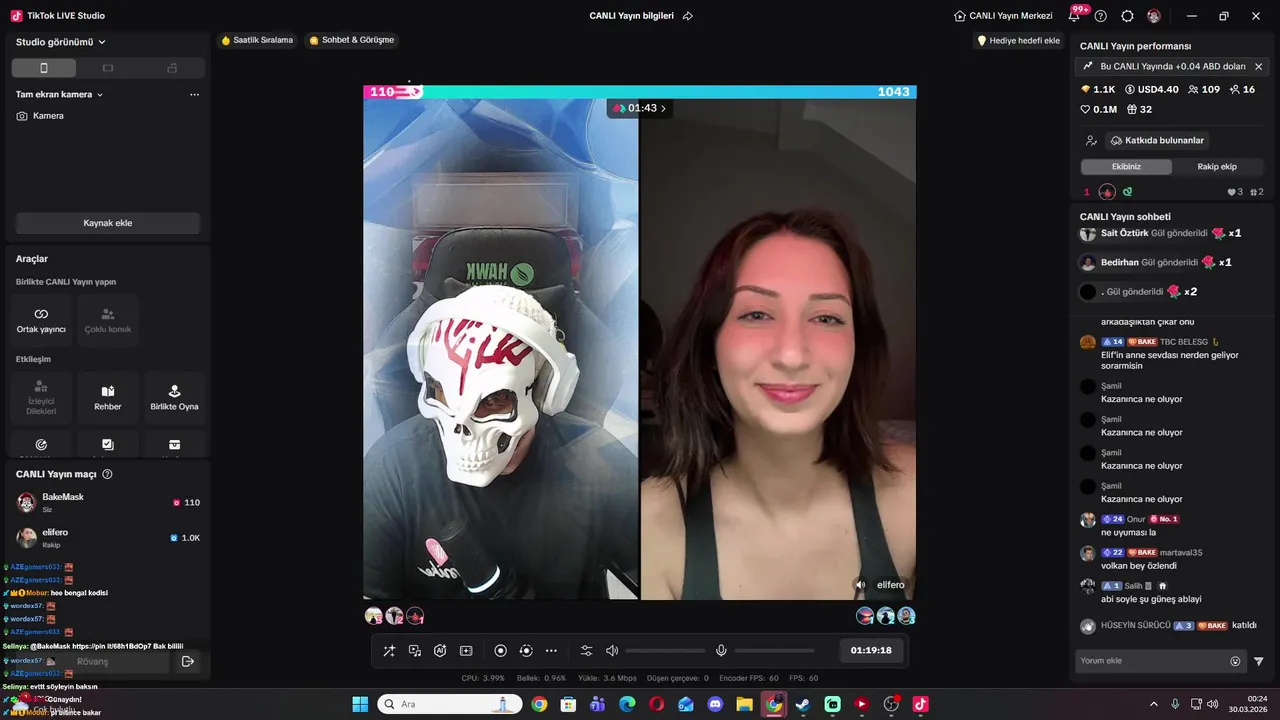The width and height of the screenshot is (1280, 720).
Task: Open Steam from the taskbar
Action: point(803,704)
